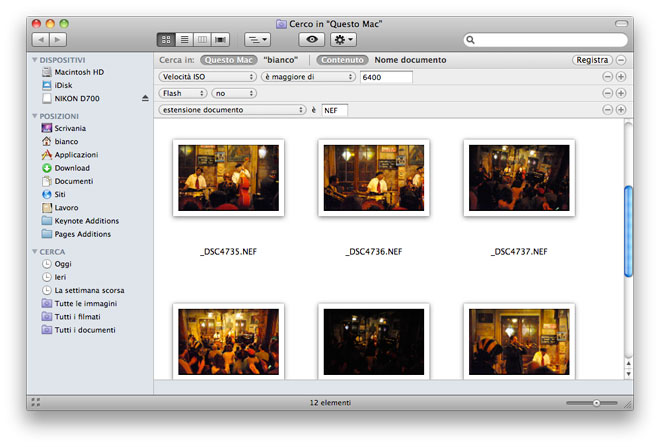
Task: Select thumbnail of _DSC4736.NEF
Action: (x=374, y=178)
